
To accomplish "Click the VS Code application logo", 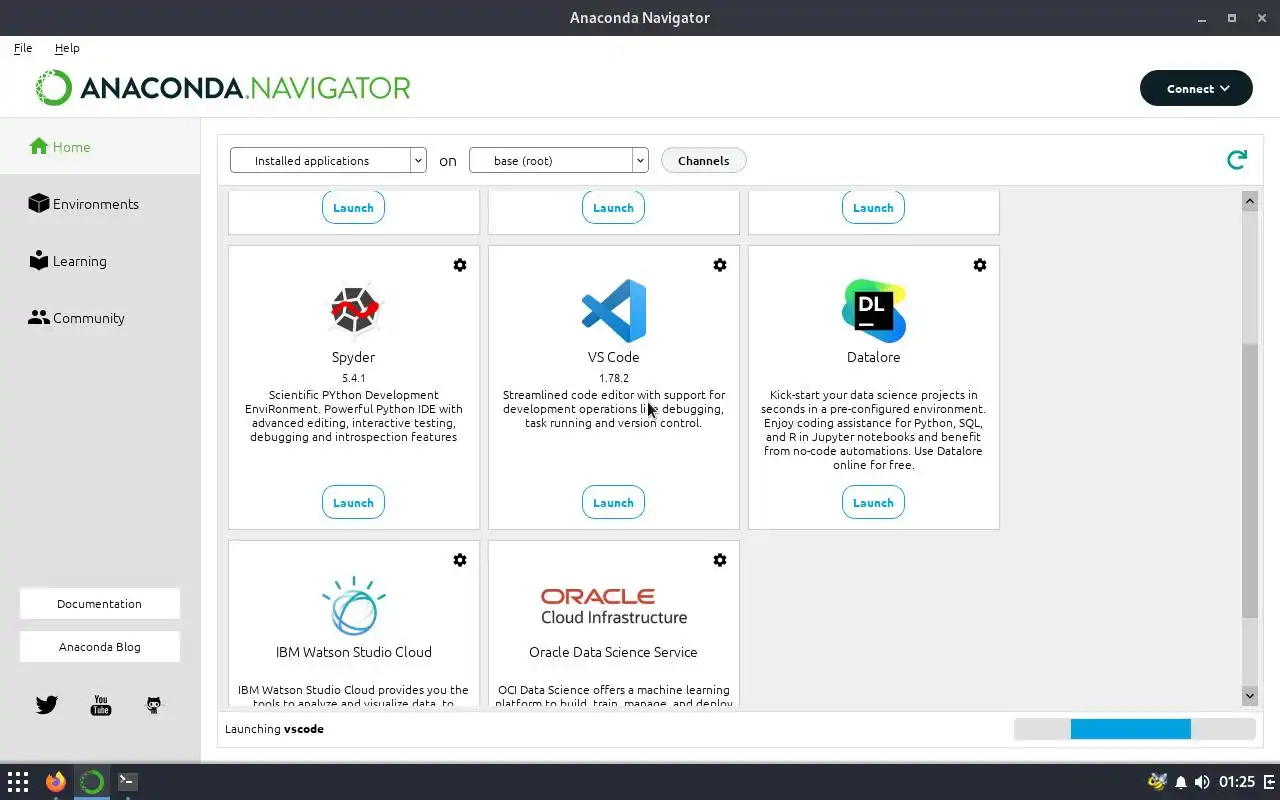I will click(614, 311).
